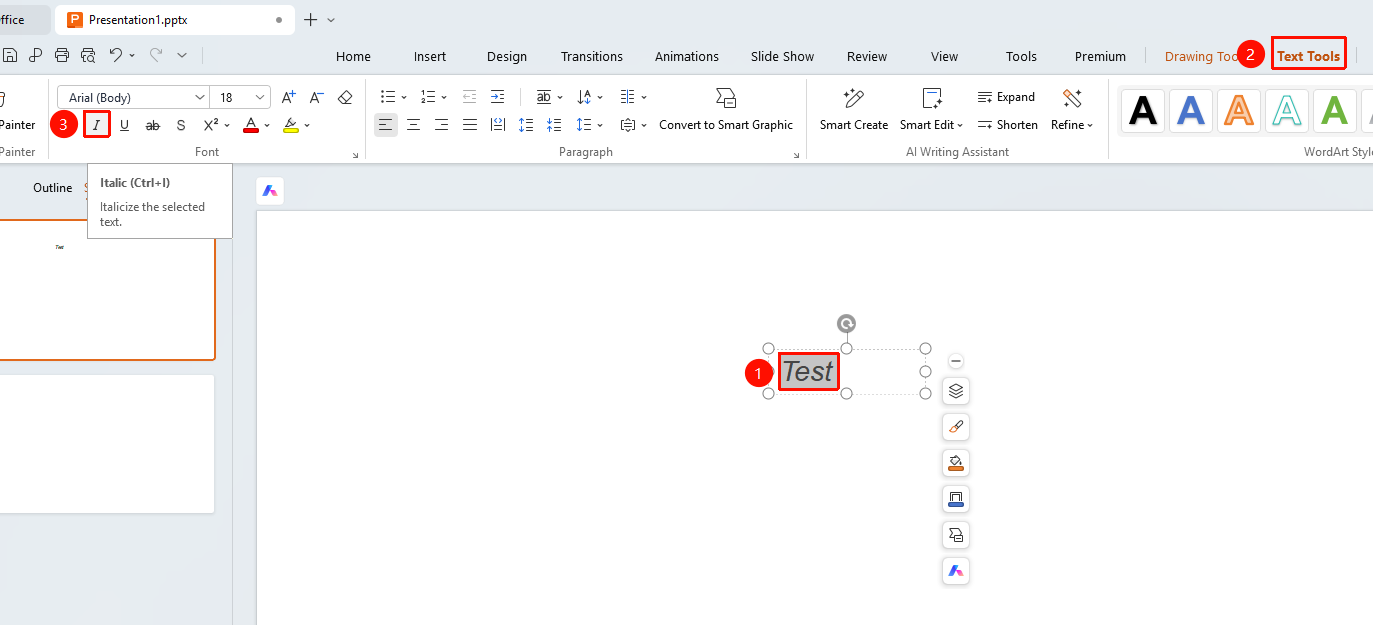The image size is (1373, 625).
Task: Select the black fill WordArt style
Action: 1142,110
